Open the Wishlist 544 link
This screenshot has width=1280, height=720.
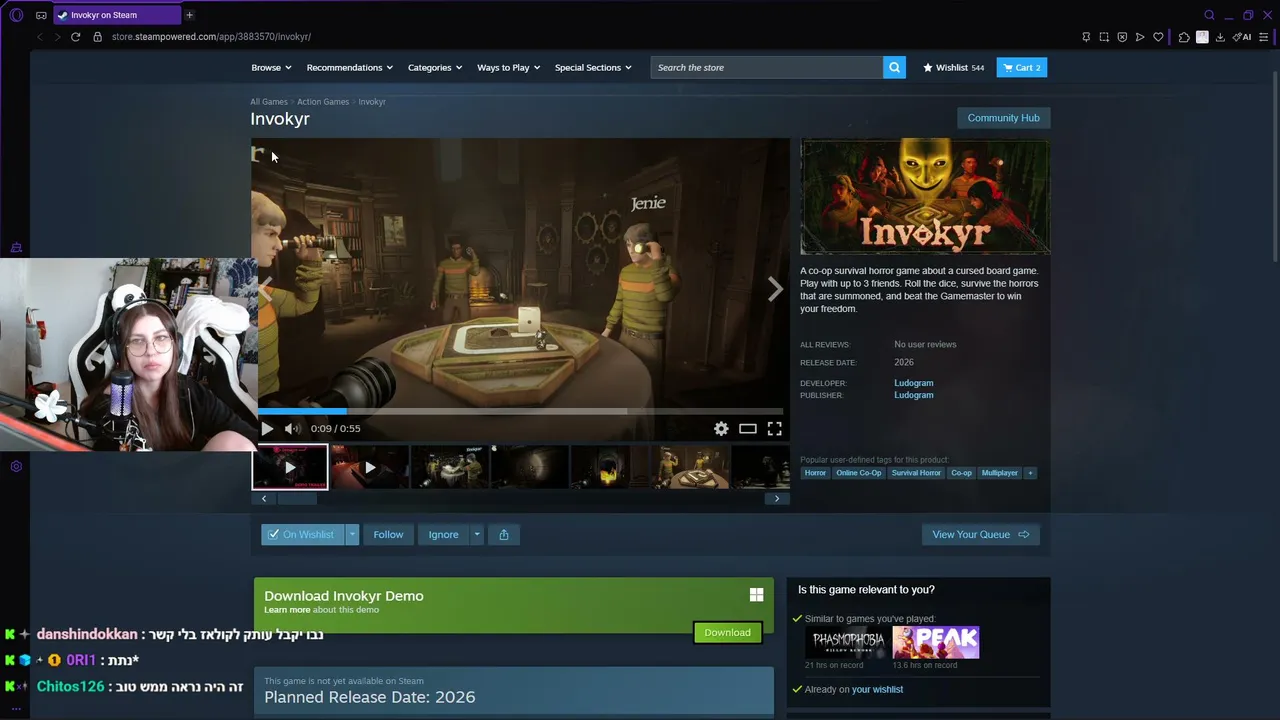953,67
